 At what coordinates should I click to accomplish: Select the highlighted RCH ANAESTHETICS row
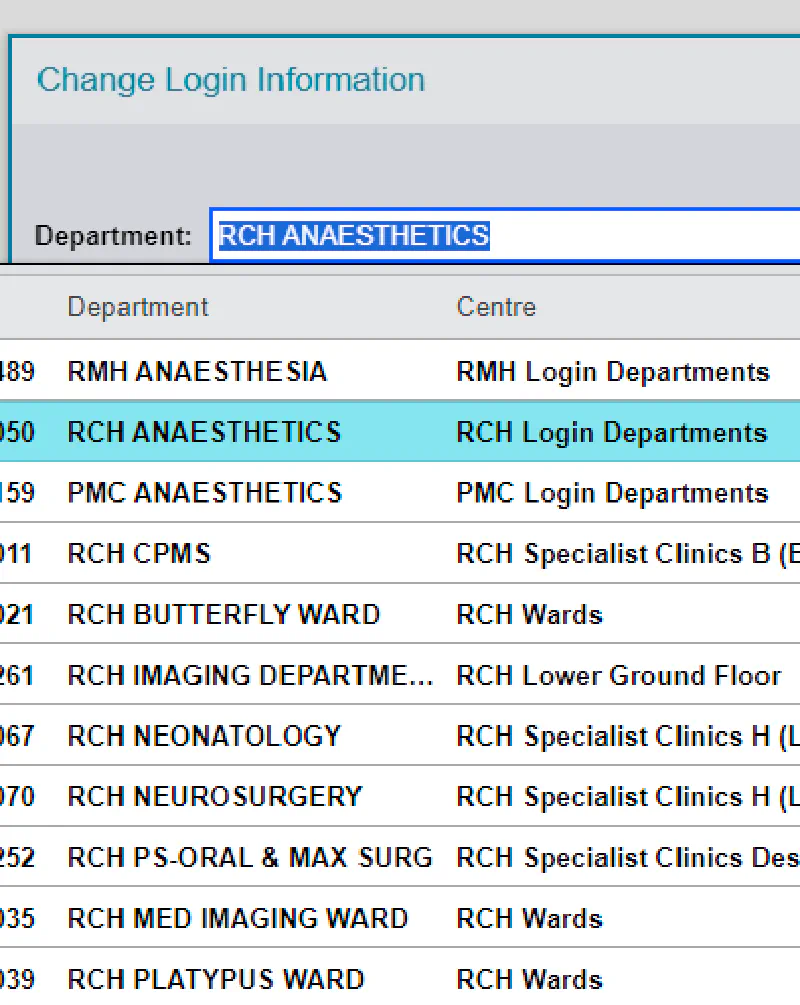coord(204,432)
